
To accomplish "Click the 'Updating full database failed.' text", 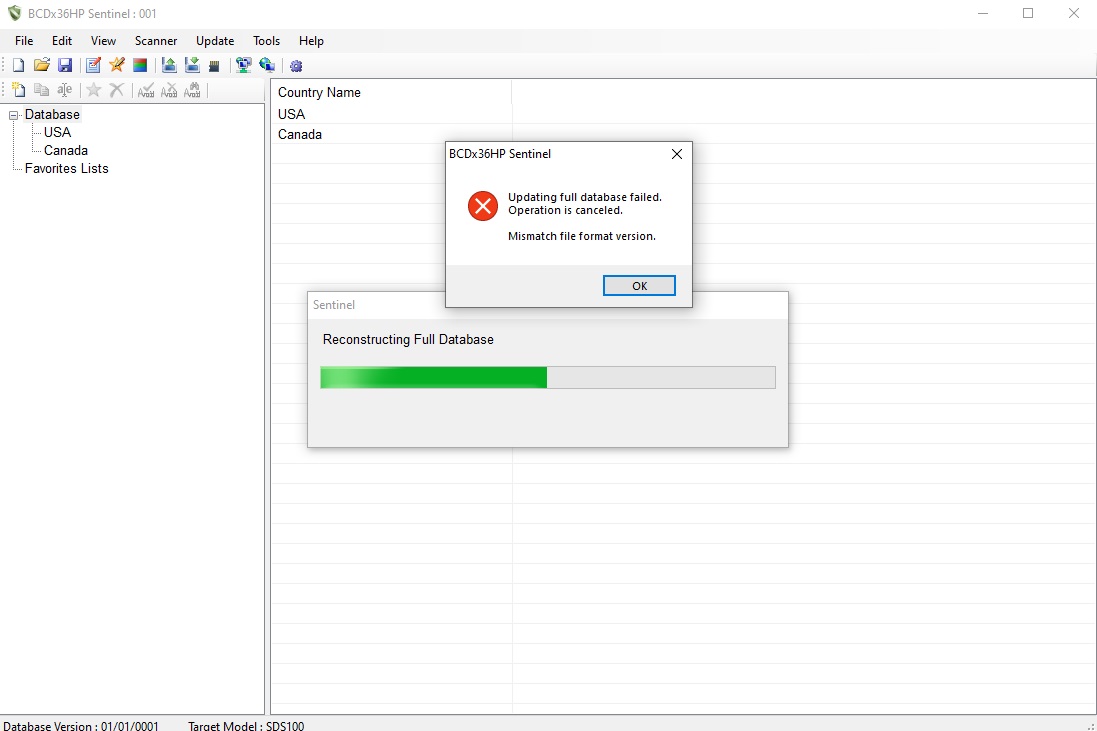I will (x=584, y=197).
